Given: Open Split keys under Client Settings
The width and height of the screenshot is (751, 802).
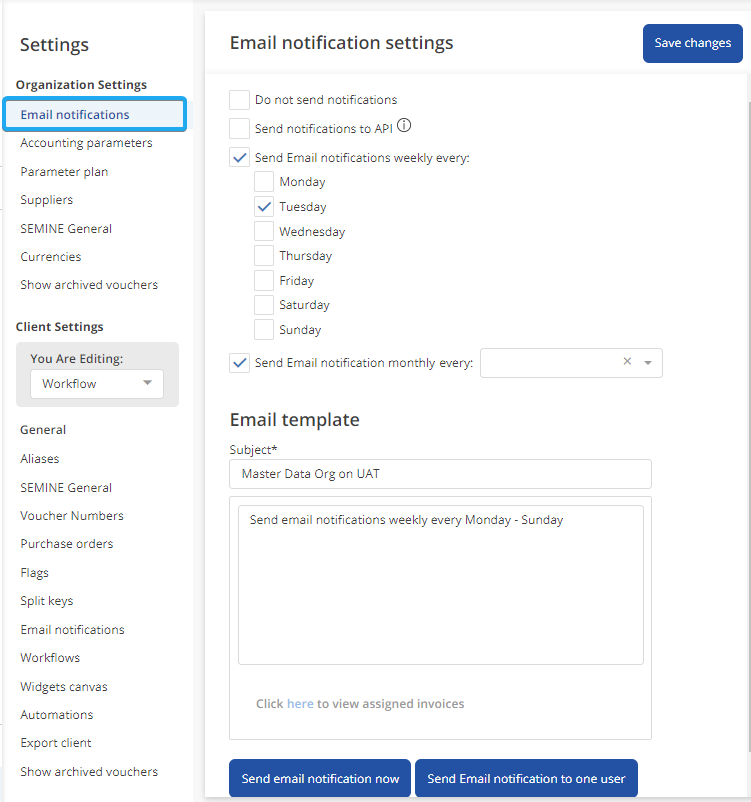Looking at the screenshot, I should click(x=46, y=601).
